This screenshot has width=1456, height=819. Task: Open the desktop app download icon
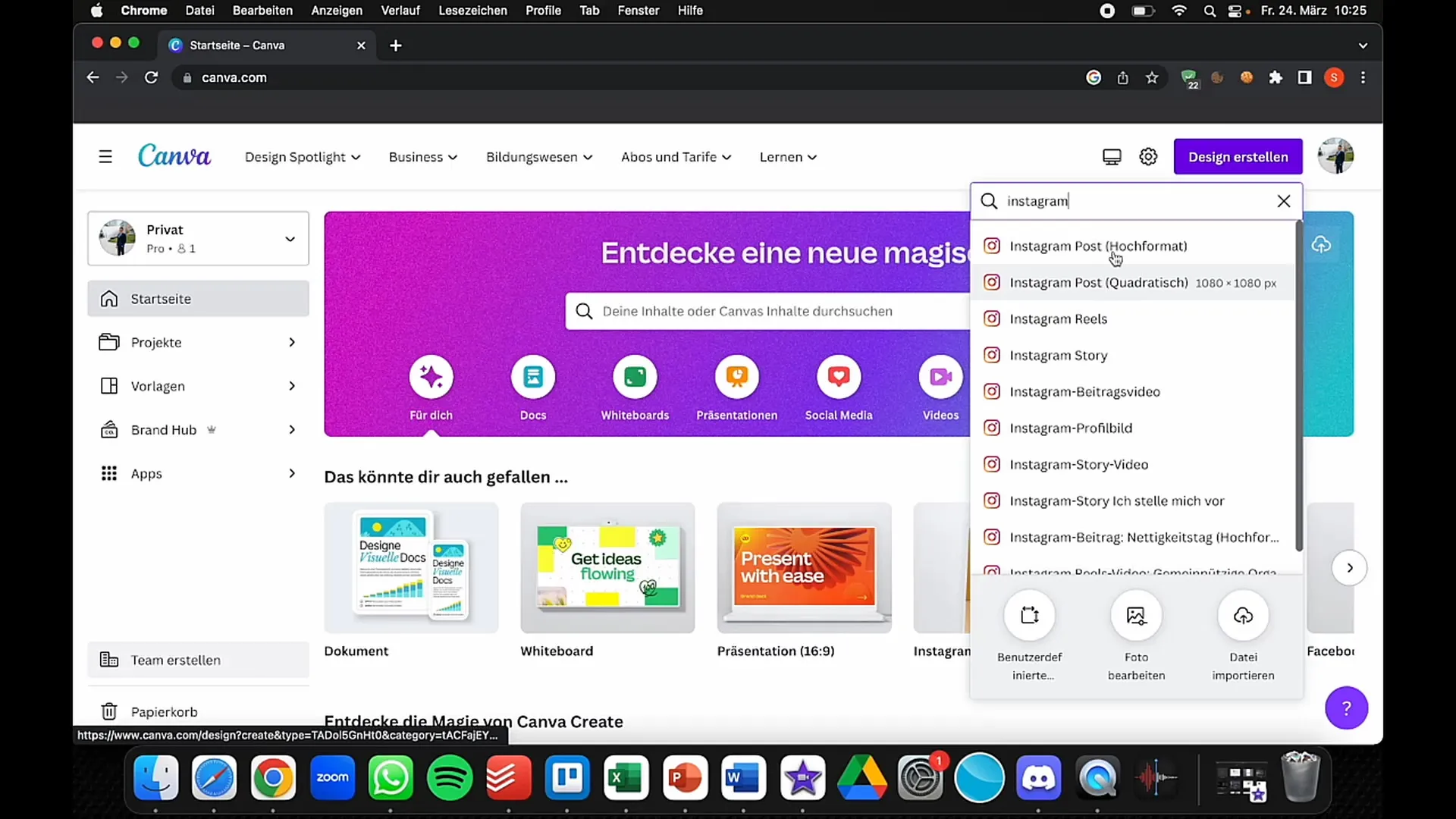[x=1112, y=157]
